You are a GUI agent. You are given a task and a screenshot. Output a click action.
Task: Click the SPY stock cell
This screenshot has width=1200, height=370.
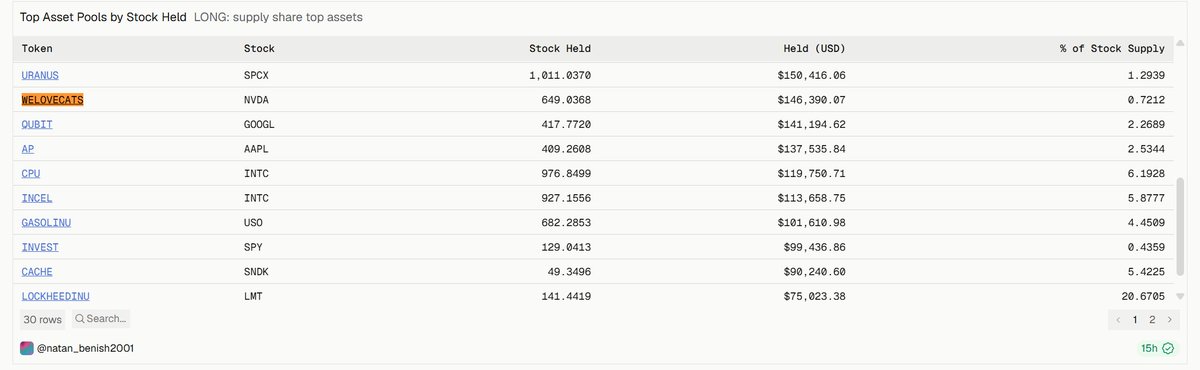[253, 247]
